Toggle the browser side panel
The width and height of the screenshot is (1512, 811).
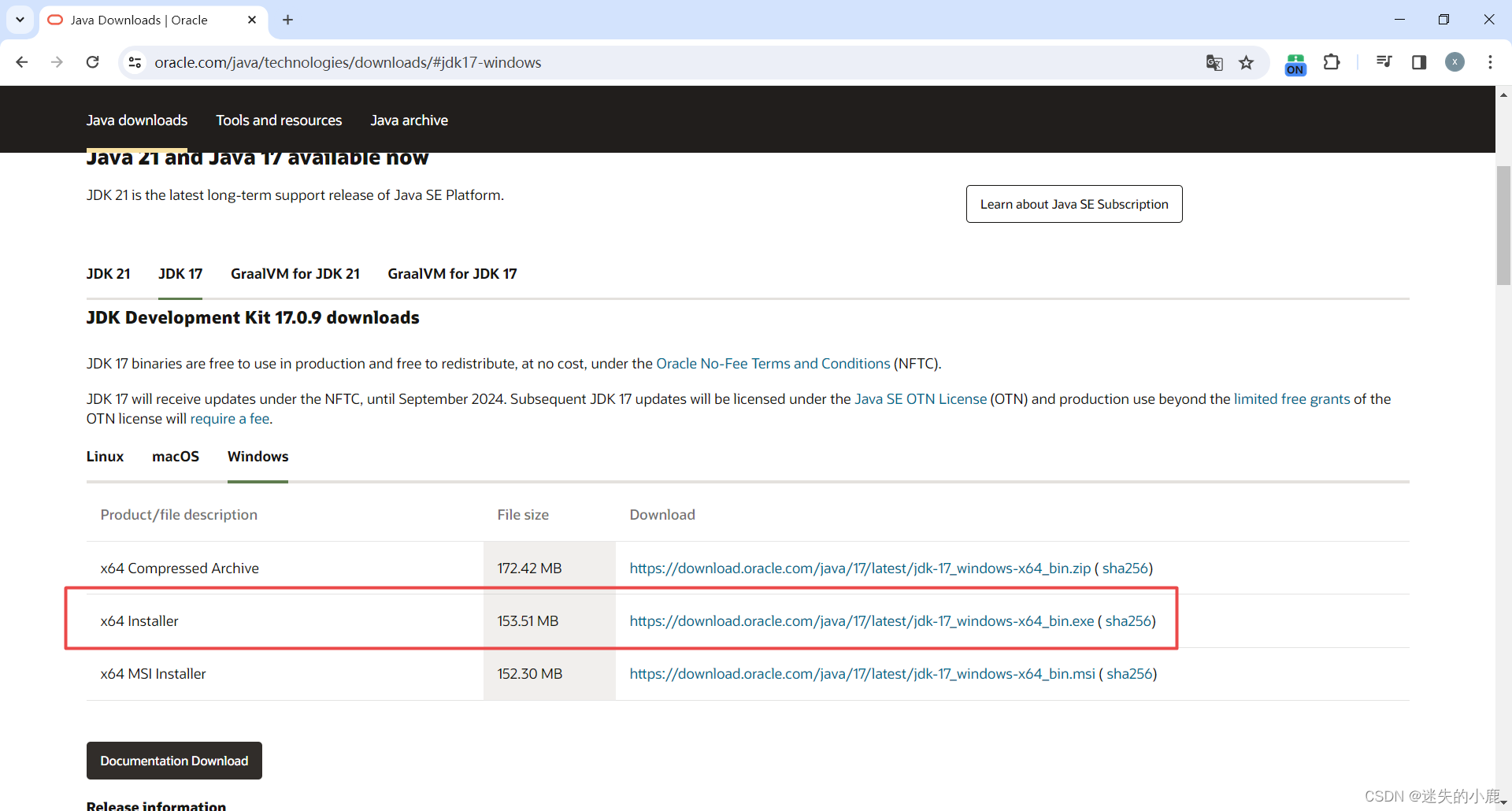(1419, 62)
